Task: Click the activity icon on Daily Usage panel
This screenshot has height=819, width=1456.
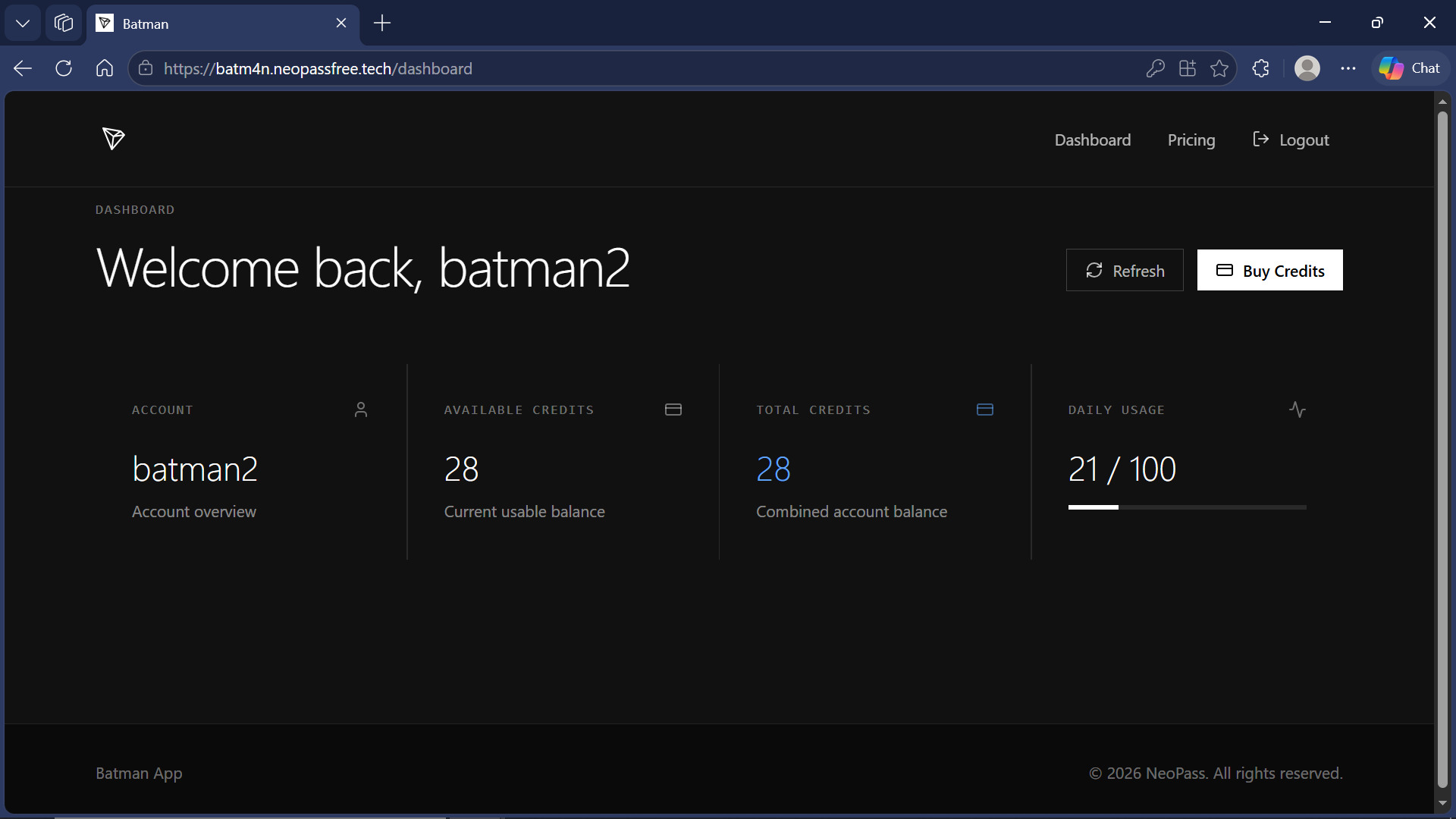Action: pyautogui.click(x=1297, y=409)
